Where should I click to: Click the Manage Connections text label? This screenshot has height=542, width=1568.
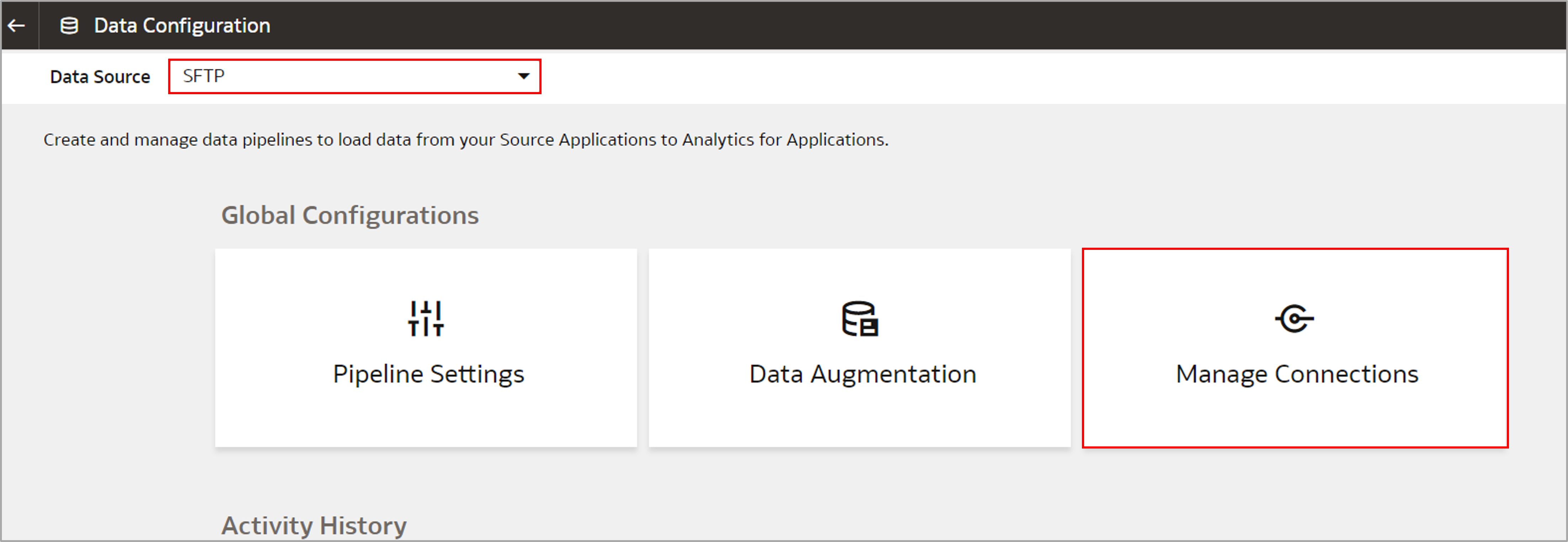point(1296,374)
